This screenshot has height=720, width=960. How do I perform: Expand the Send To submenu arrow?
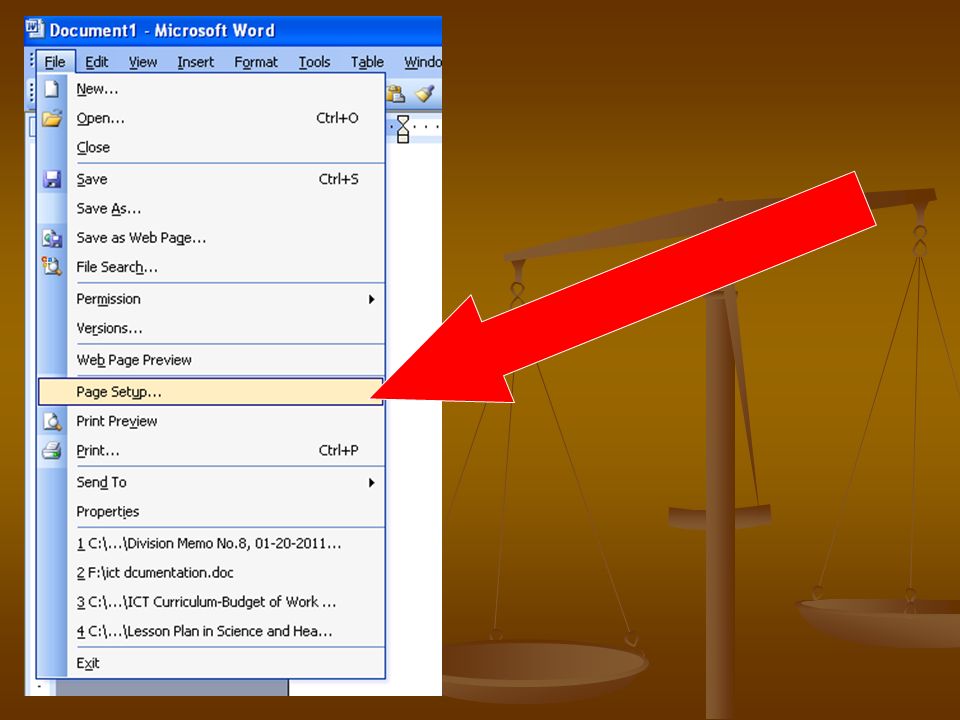pyautogui.click(x=371, y=482)
